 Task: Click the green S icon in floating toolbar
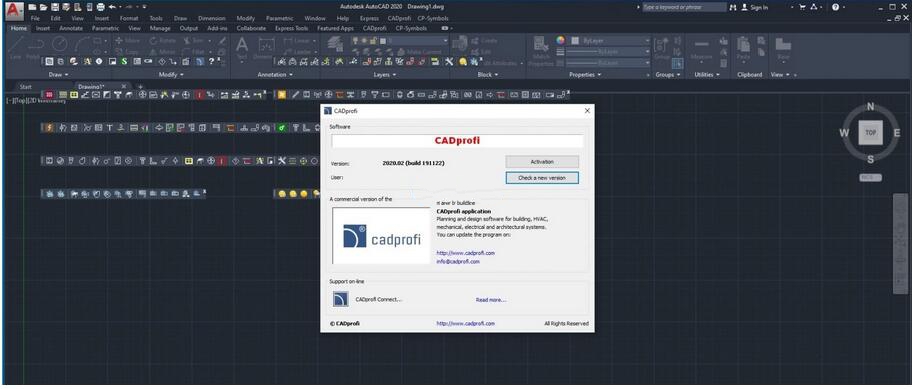click(x=124, y=61)
